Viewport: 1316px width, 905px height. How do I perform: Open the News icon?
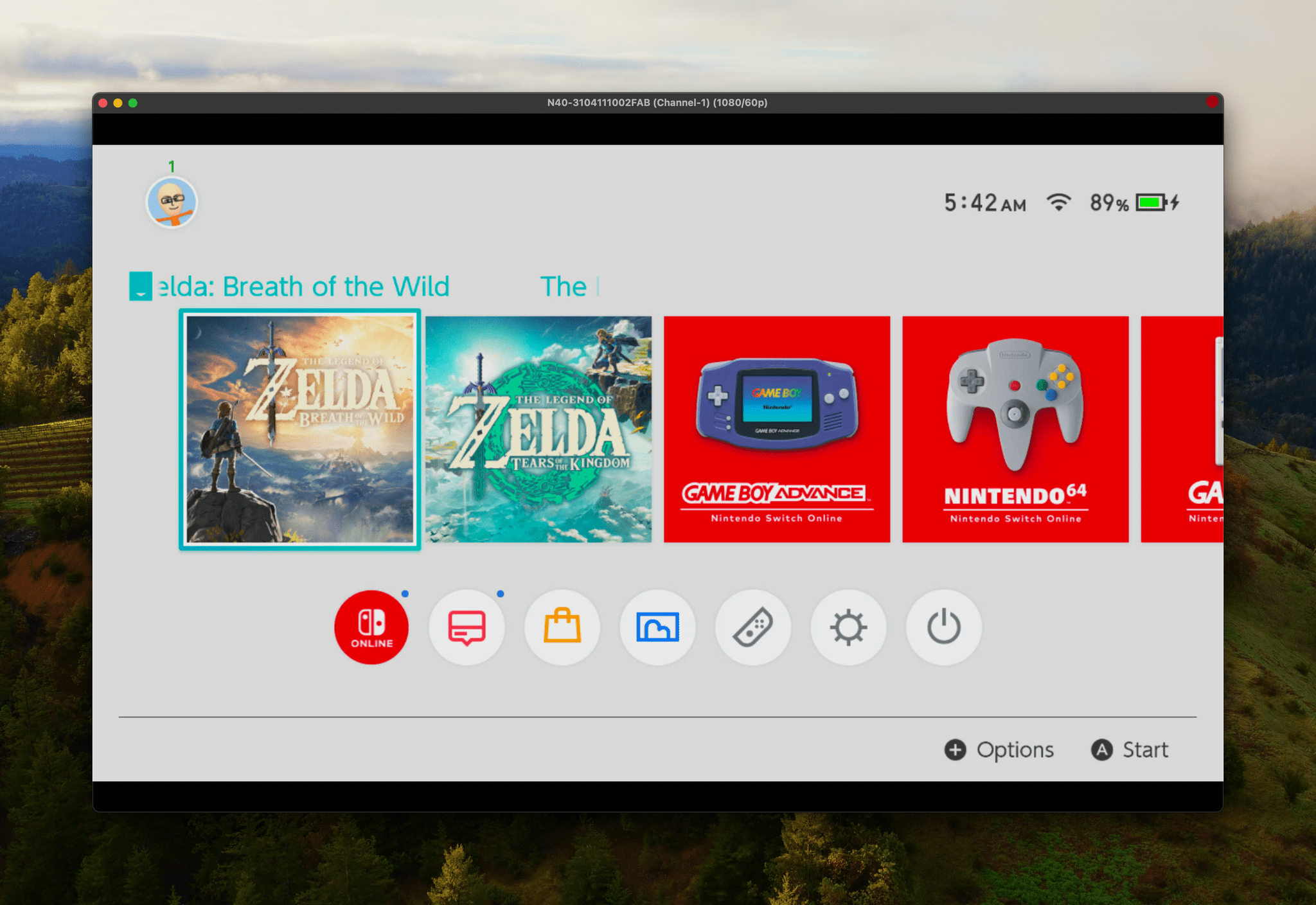(467, 627)
